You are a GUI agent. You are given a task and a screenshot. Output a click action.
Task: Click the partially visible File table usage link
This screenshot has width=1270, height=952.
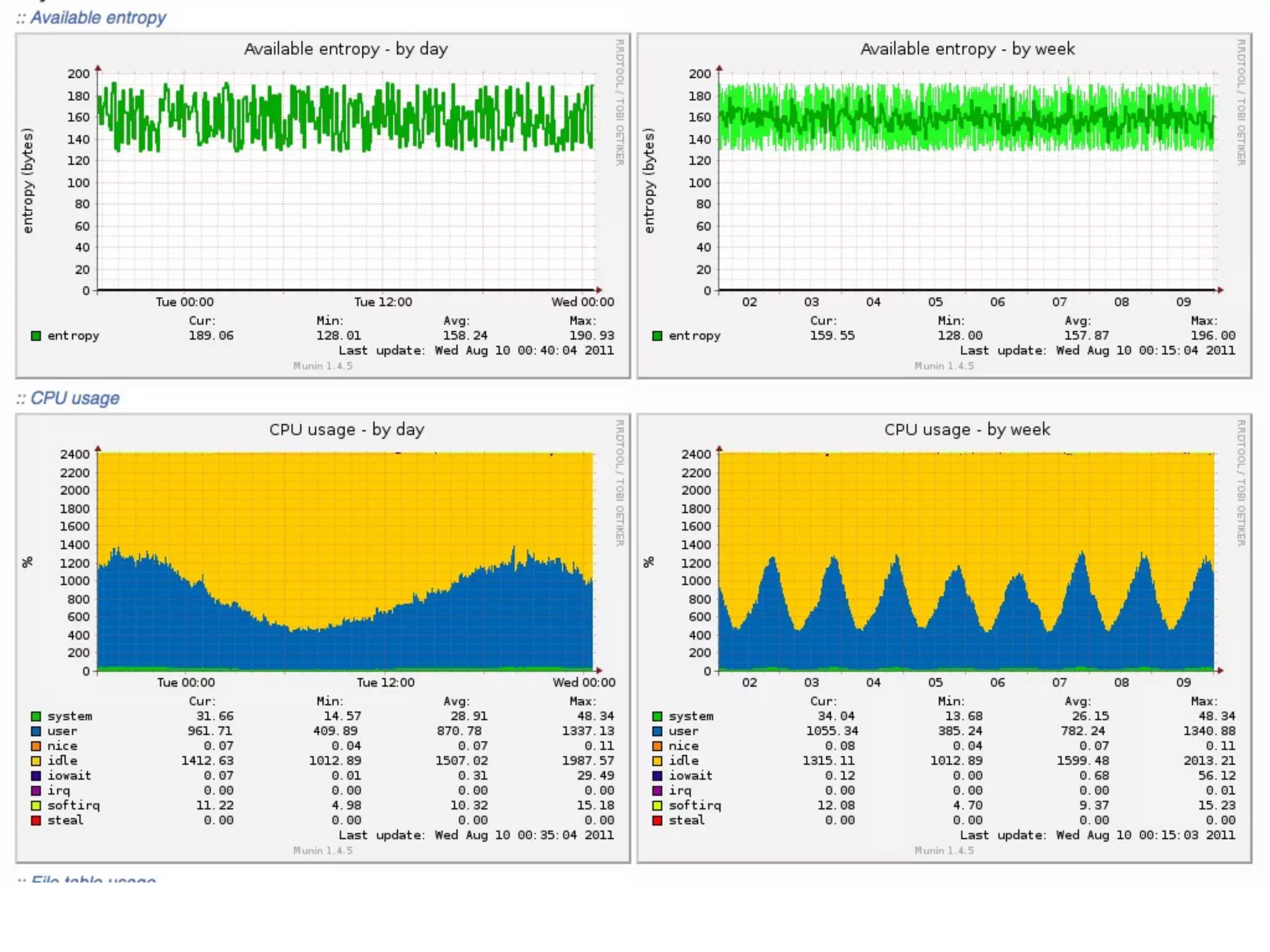point(93,879)
